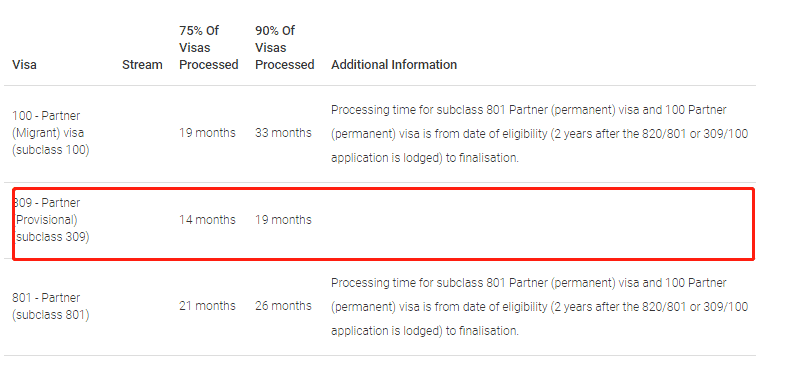Image resolution: width=789 pixels, height=366 pixels.
Task: Click the 19 months cell for subclass 100
Action: coord(207,133)
